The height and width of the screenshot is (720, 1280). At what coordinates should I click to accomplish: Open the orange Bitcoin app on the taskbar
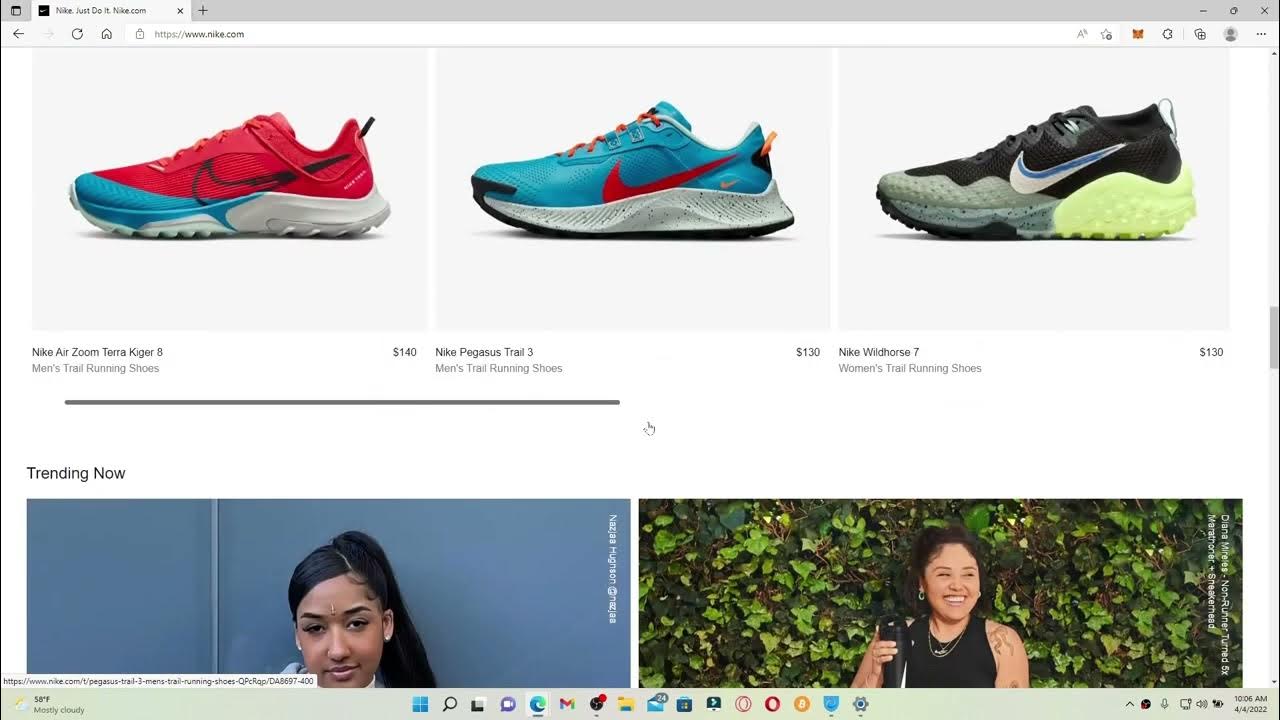[x=801, y=704]
